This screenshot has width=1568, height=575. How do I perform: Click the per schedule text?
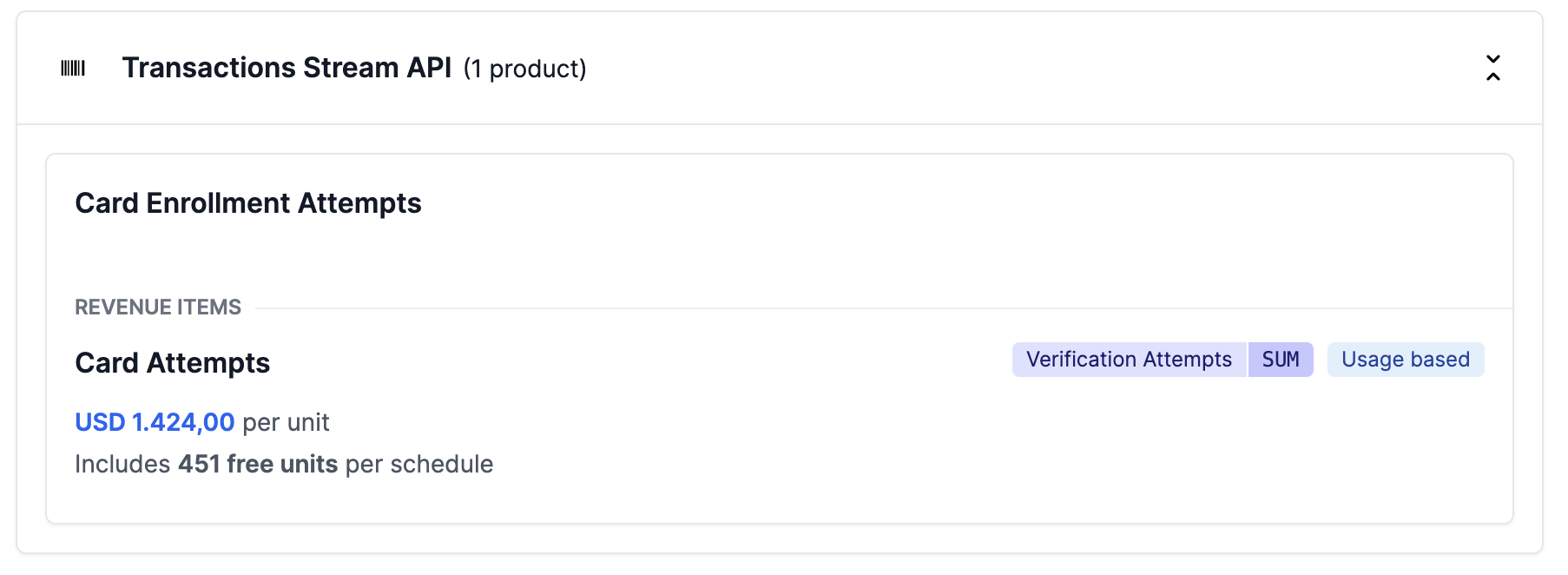pyautogui.click(x=419, y=464)
